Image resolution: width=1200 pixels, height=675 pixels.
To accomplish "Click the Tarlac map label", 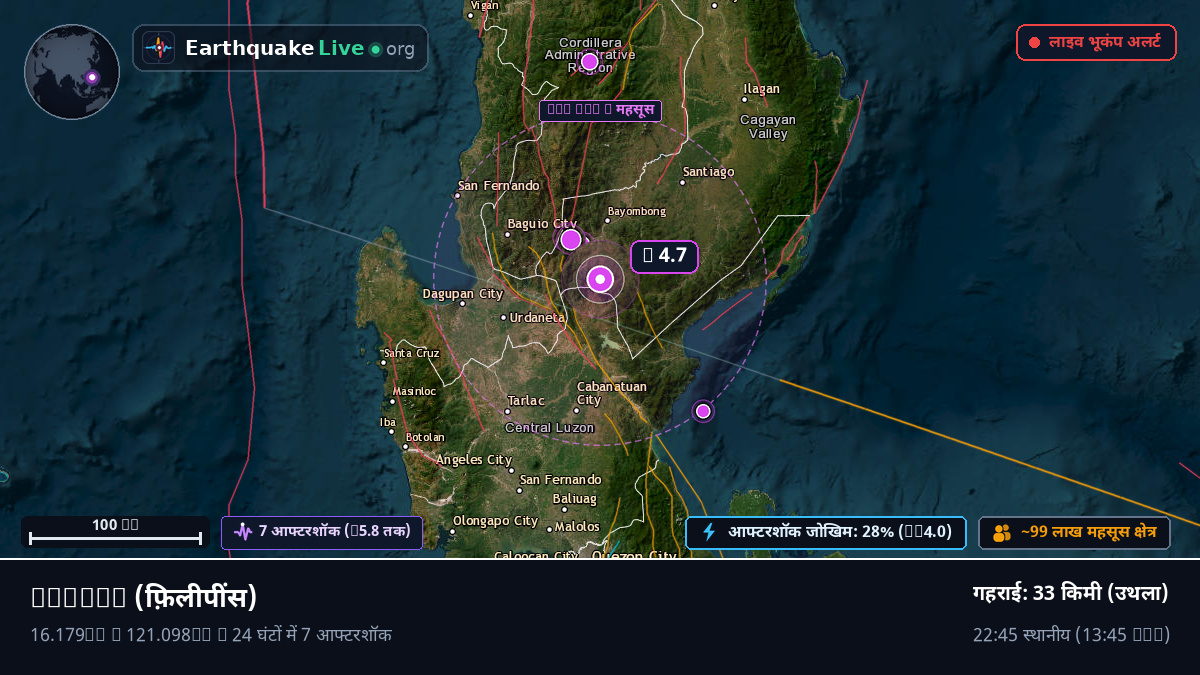I will (526, 401).
